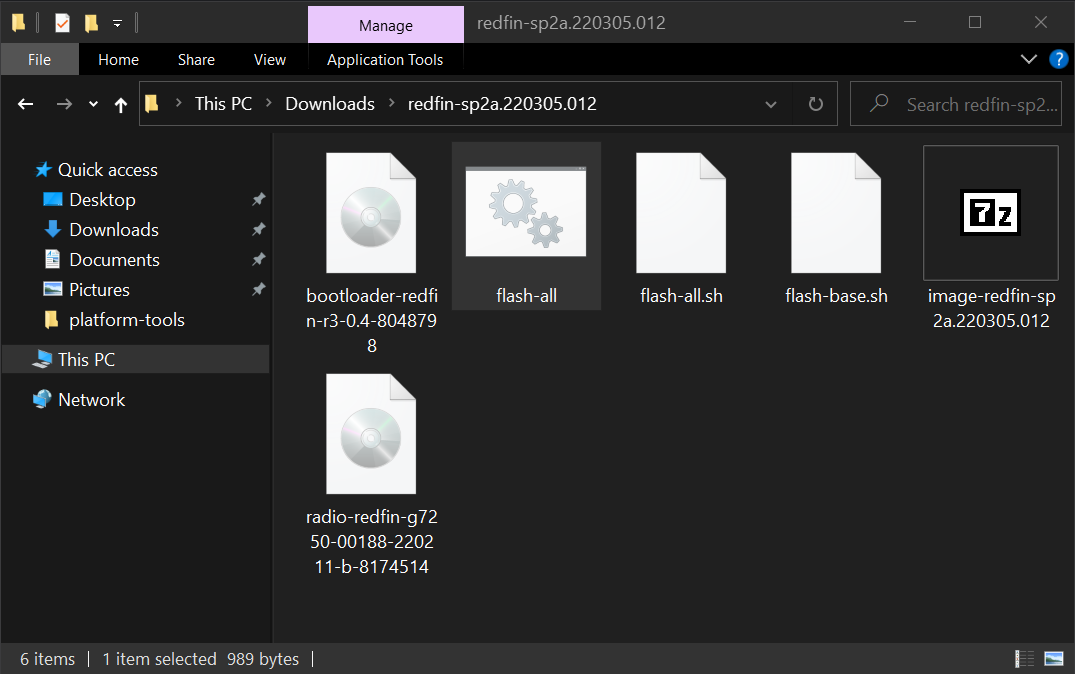This screenshot has height=674, width=1075.
Task: Click the navigate up arrow icon
Action: pos(119,103)
